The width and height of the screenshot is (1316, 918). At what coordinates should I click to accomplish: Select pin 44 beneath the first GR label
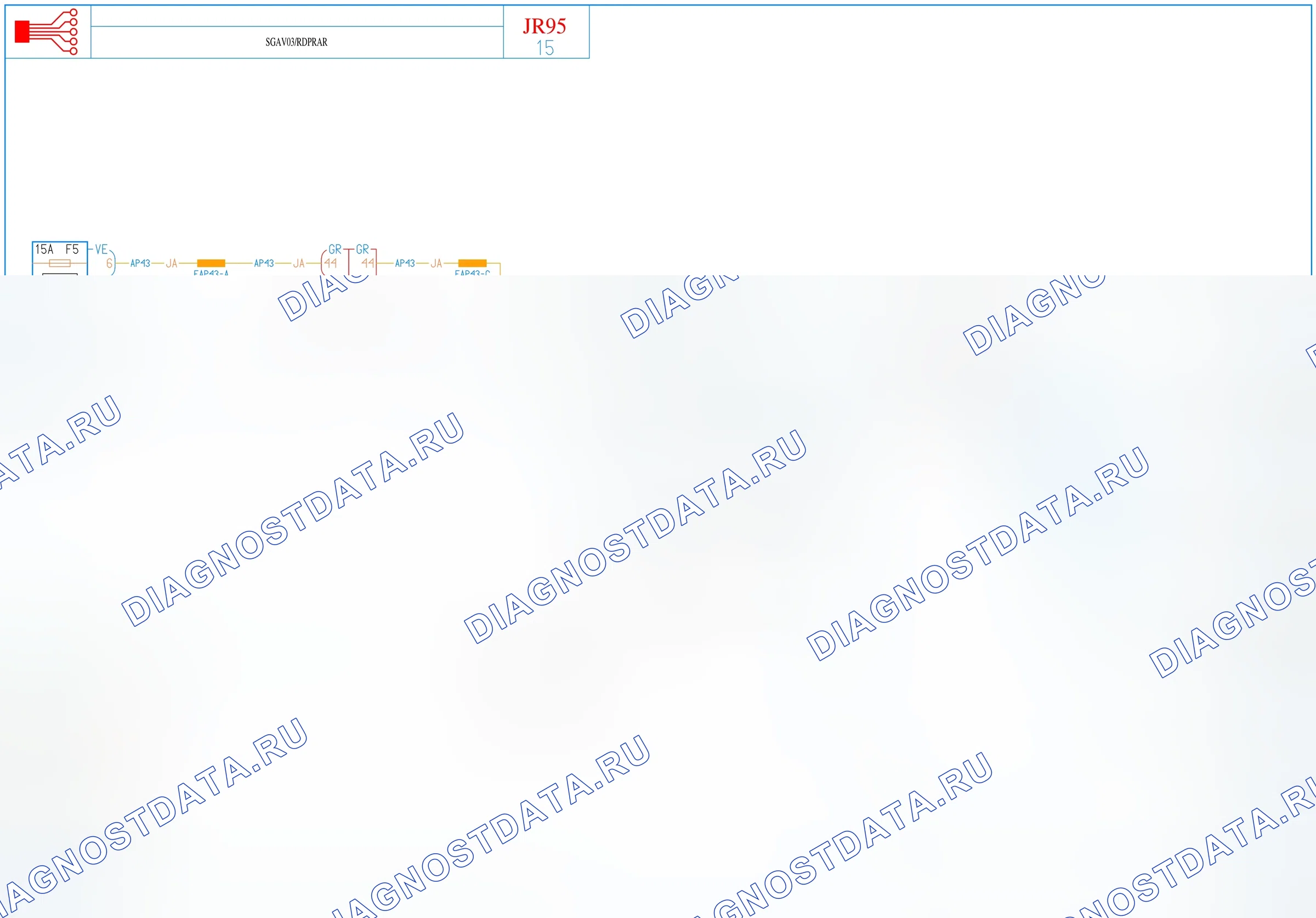pyautogui.click(x=331, y=263)
